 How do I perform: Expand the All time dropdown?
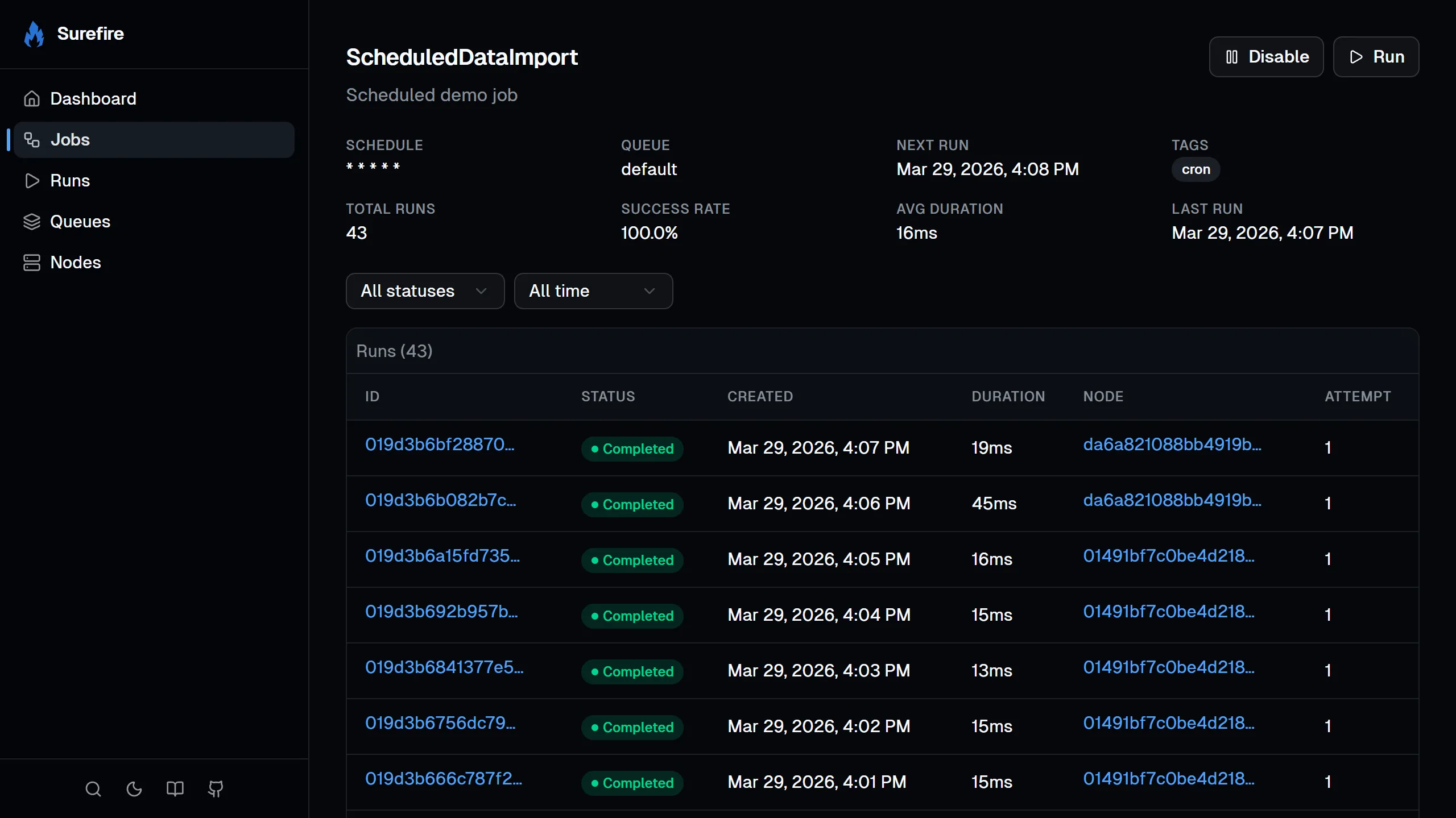pyautogui.click(x=593, y=291)
